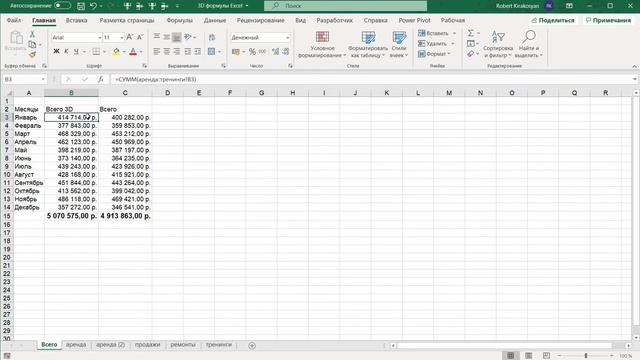
Task: Apply the percent number style
Action: point(252,51)
